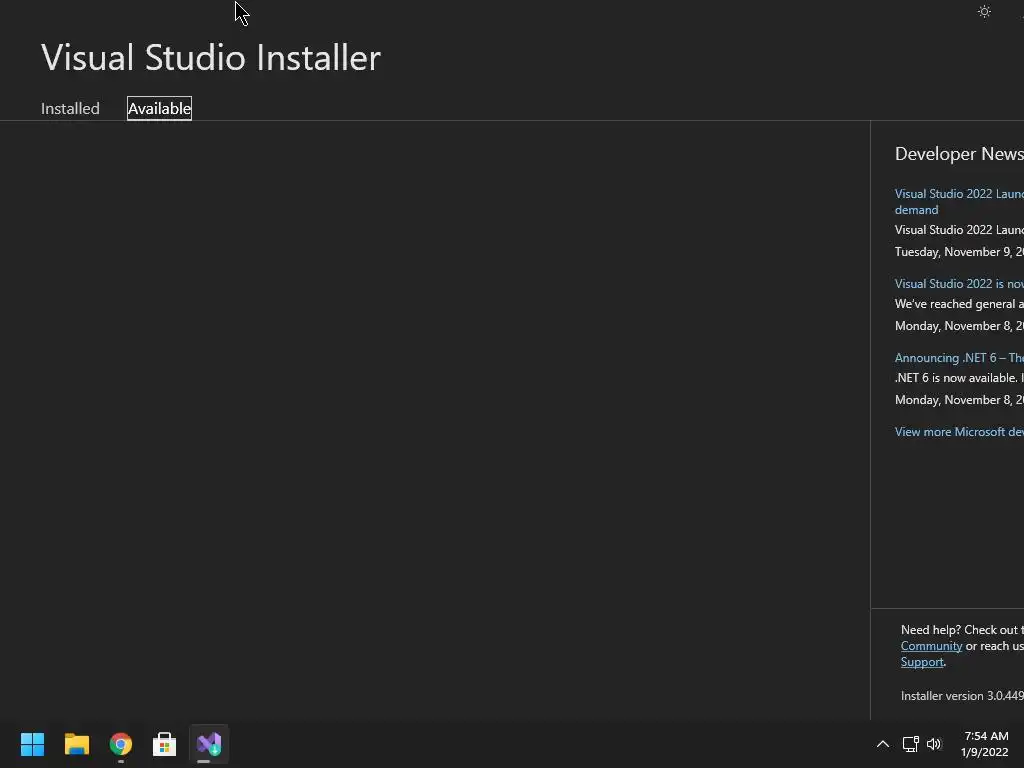Show hidden system tray icons
Viewport: 1024px width, 768px height.
pyautogui.click(x=882, y=744)
